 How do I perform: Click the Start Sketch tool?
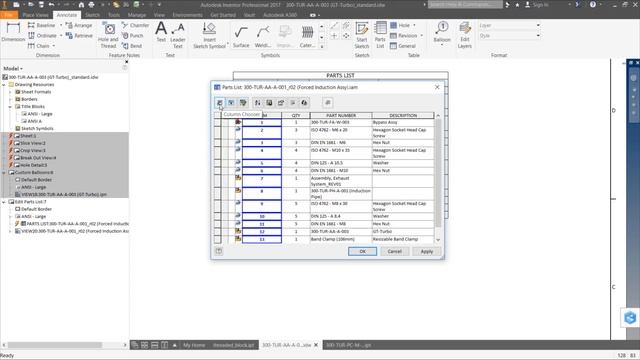362,36
